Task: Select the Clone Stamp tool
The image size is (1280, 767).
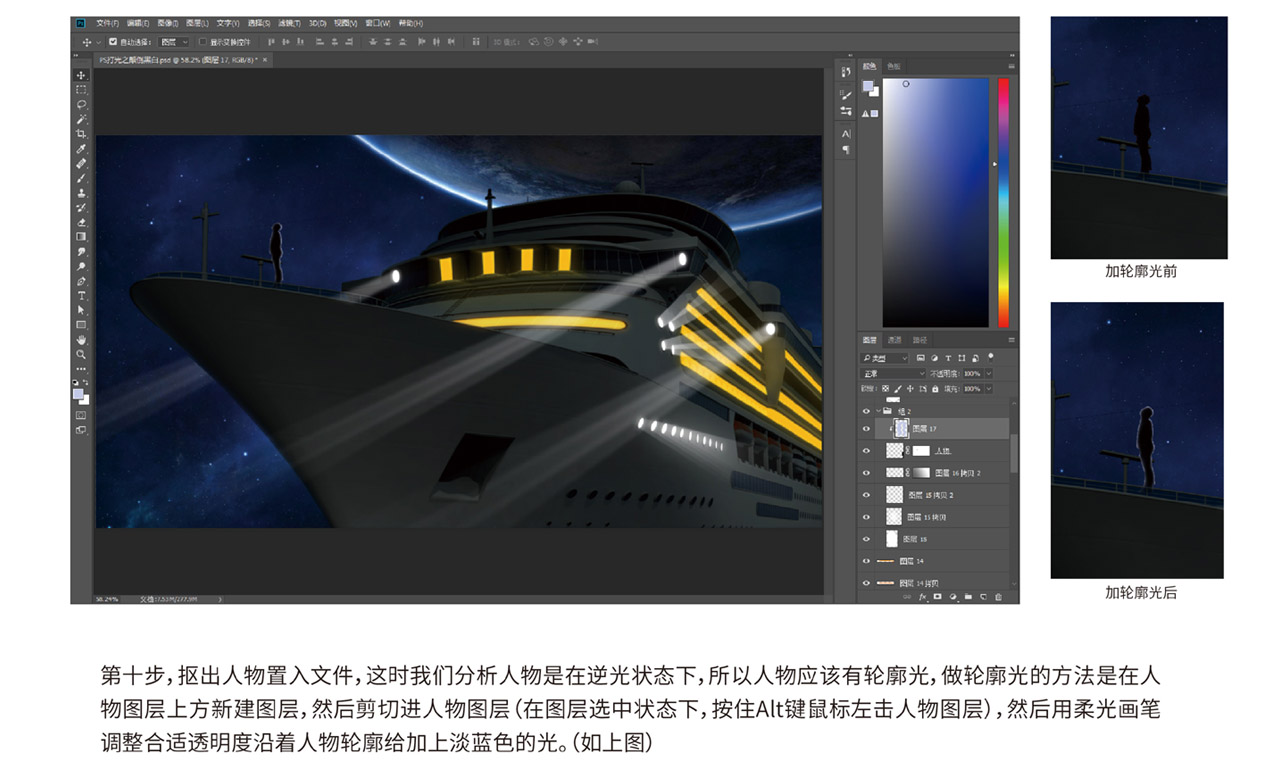Action: [x=81, y=192]
